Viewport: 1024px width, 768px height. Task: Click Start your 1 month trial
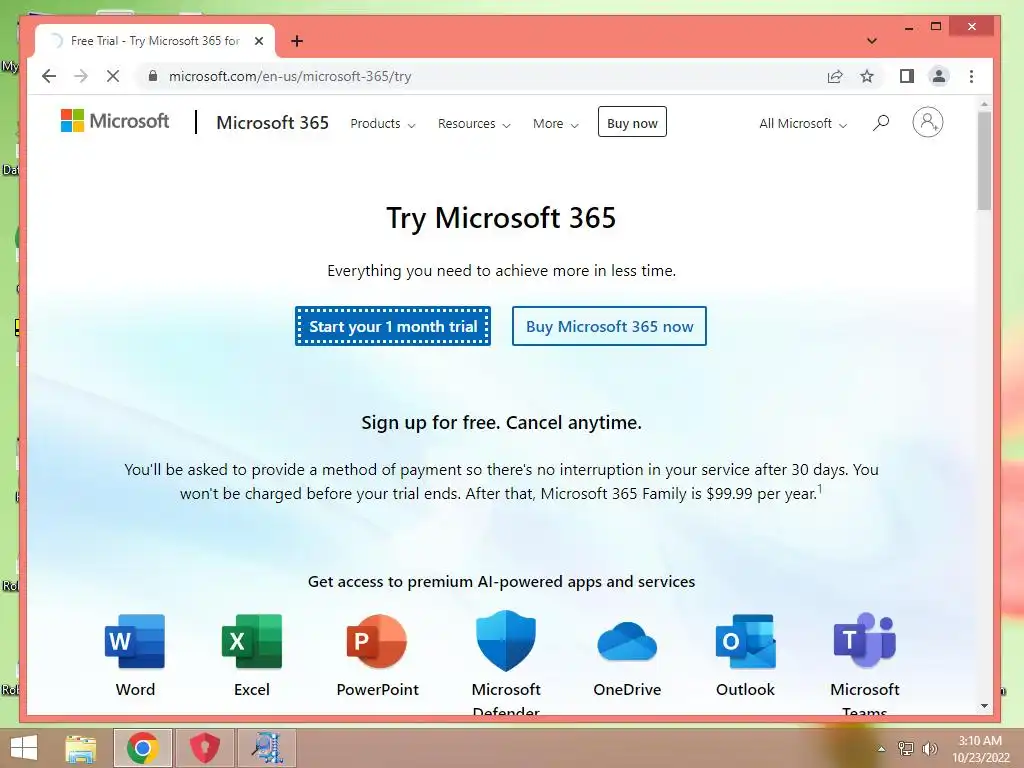(x=392, y=326)
